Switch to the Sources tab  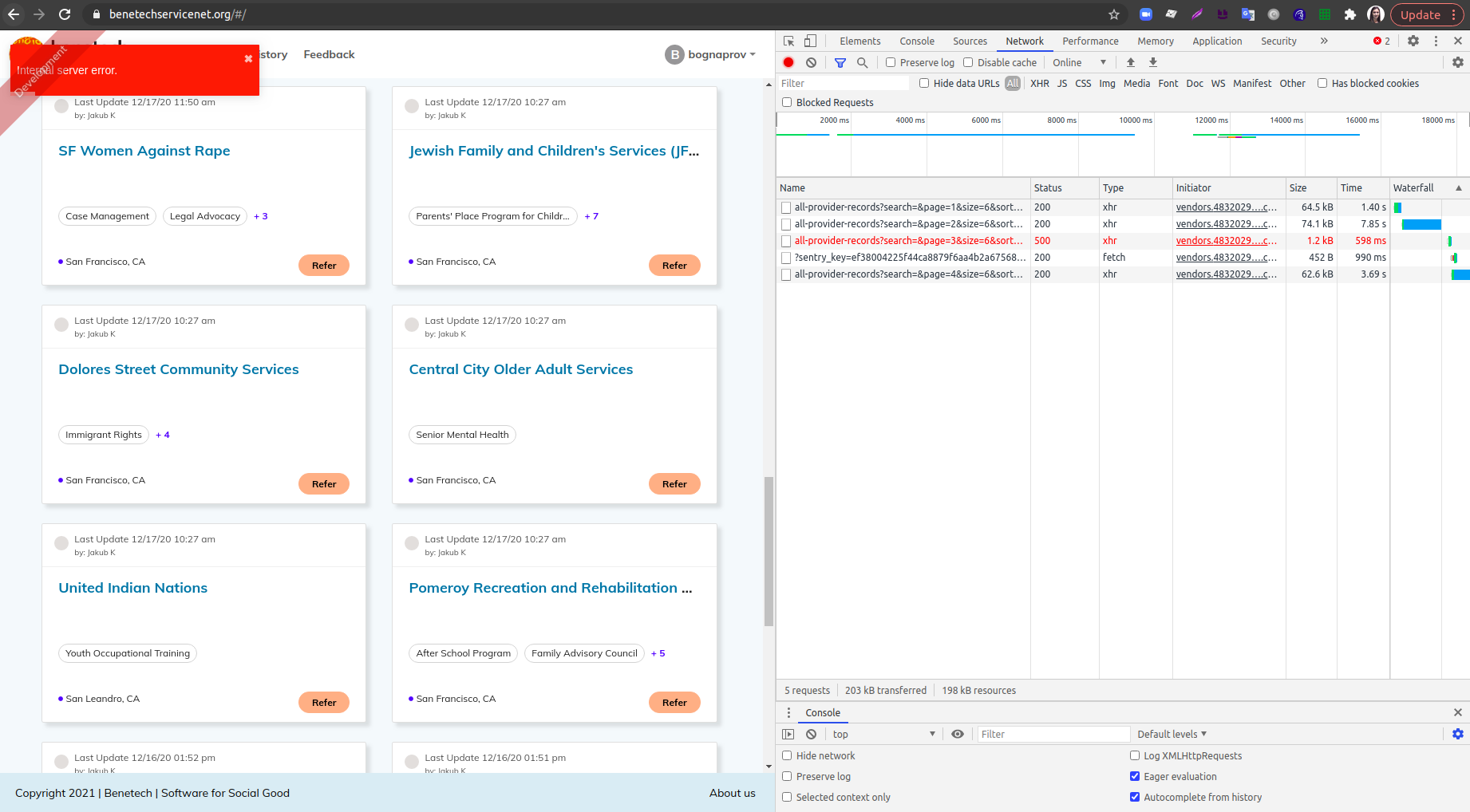coord(970,41)
